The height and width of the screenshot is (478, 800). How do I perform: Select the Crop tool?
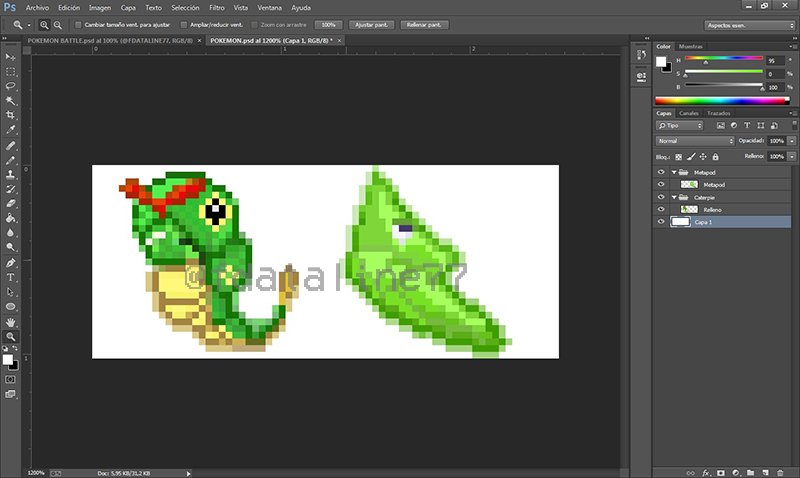(10, 115)
